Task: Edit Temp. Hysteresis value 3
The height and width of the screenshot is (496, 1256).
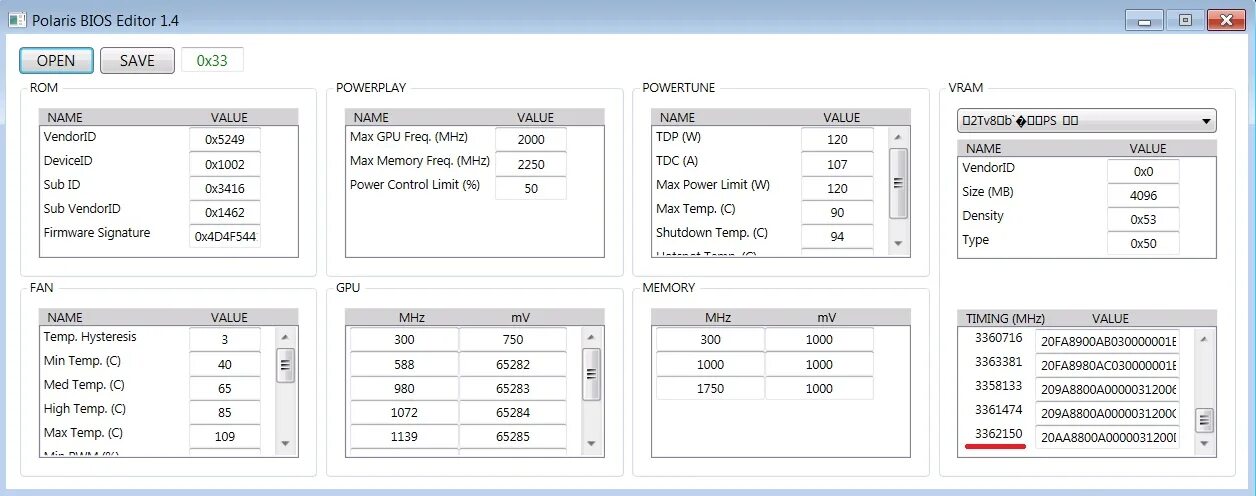Action: pos(225,340)
